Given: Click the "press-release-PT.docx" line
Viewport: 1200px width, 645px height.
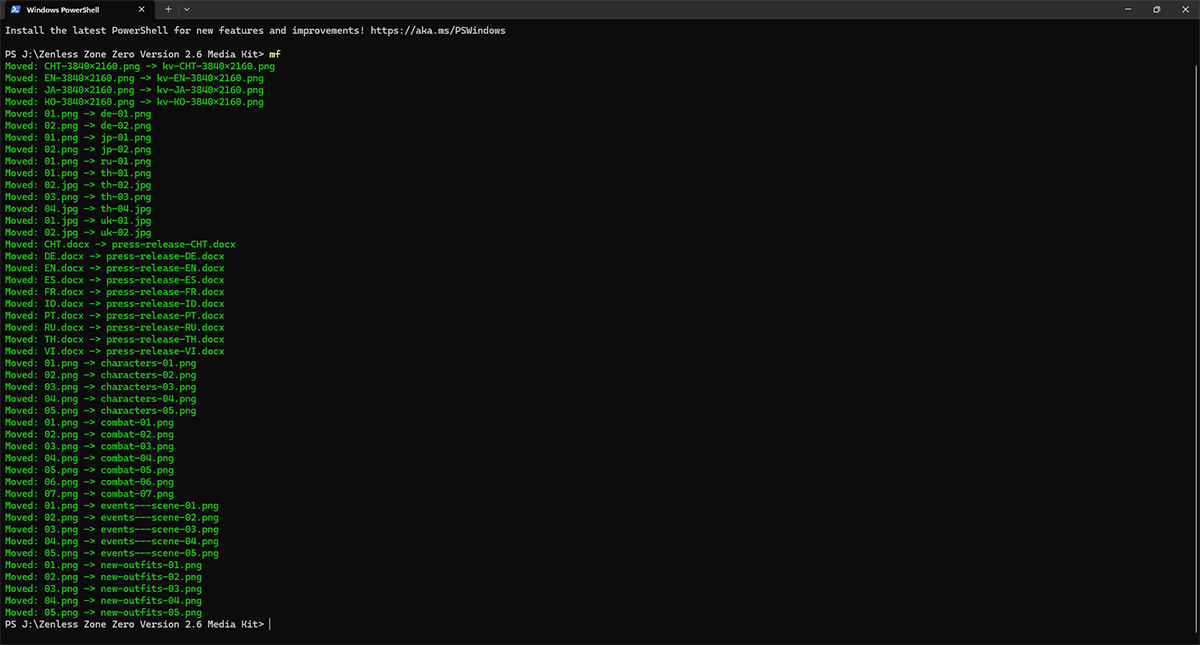Looking at the screenshot, I should pos(115,316).
